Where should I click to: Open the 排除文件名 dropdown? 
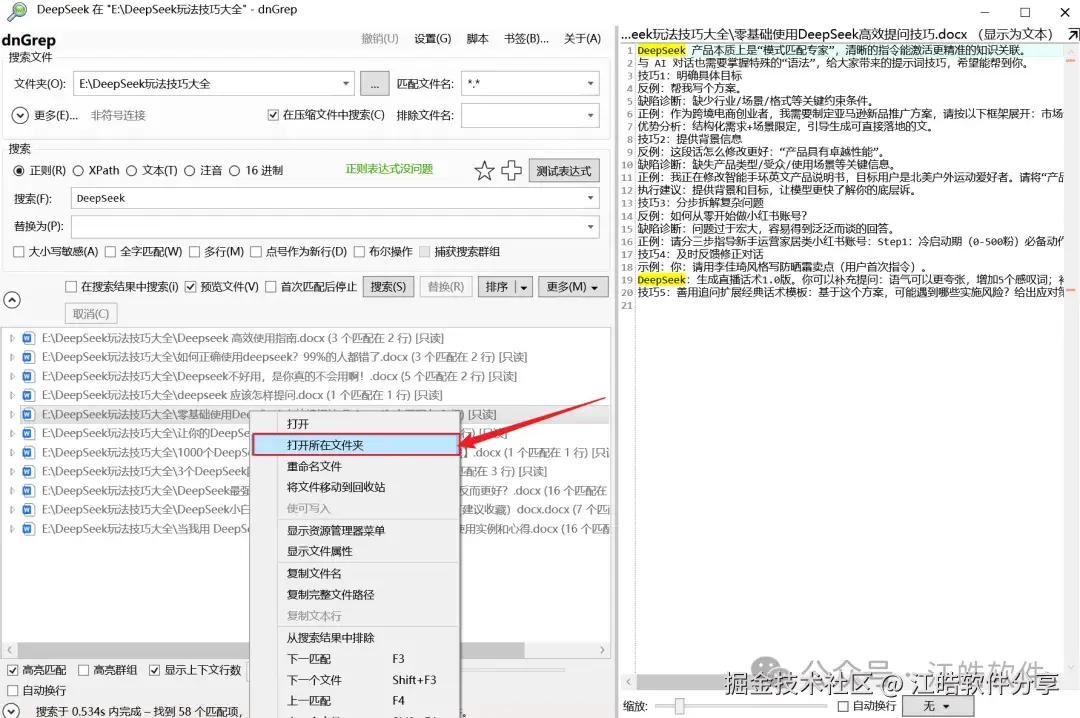coord(590,115)
